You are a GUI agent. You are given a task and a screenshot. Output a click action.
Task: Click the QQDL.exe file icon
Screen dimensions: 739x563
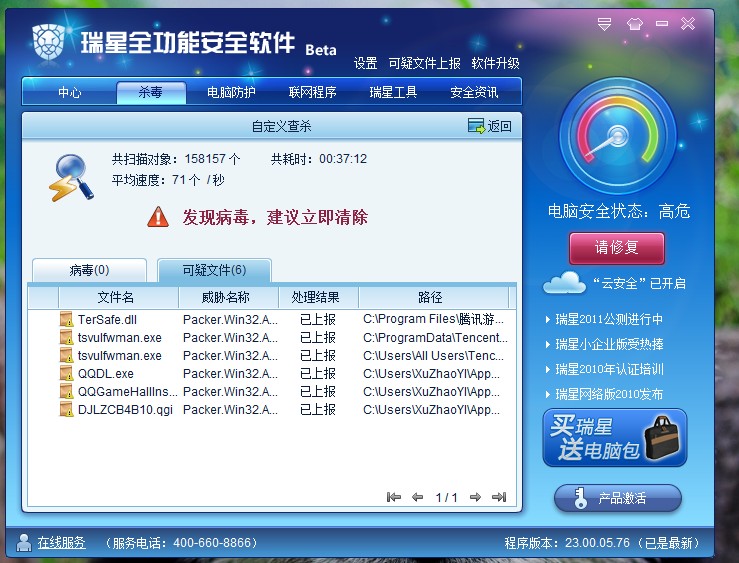(66, 373)
